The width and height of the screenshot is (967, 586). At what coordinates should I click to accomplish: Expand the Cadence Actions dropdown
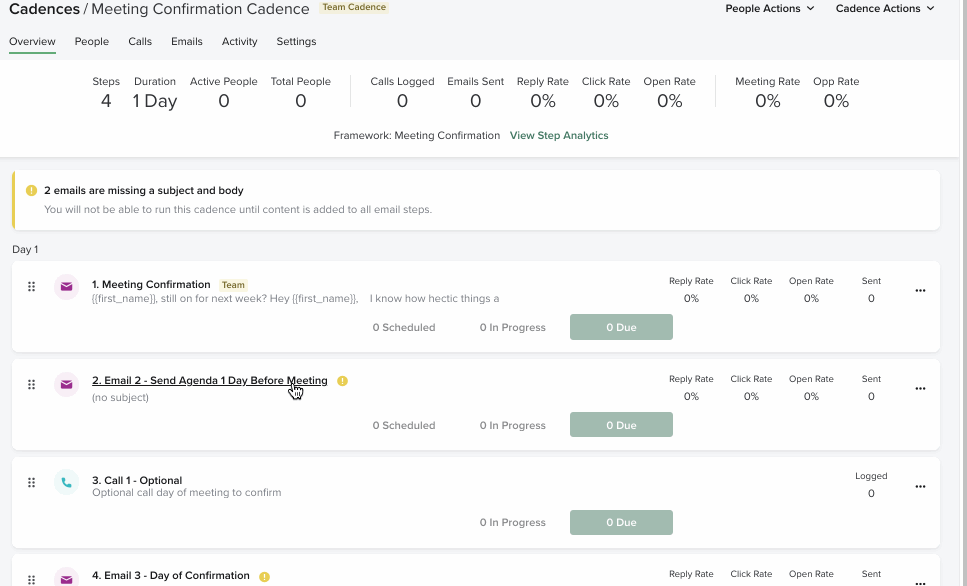click(884, 9)
